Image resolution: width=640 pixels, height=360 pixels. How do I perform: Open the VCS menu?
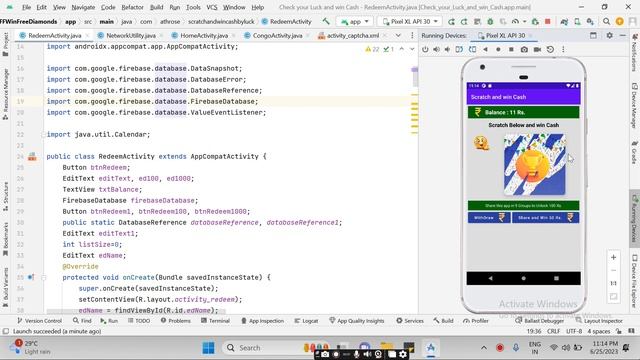point(212,7)
